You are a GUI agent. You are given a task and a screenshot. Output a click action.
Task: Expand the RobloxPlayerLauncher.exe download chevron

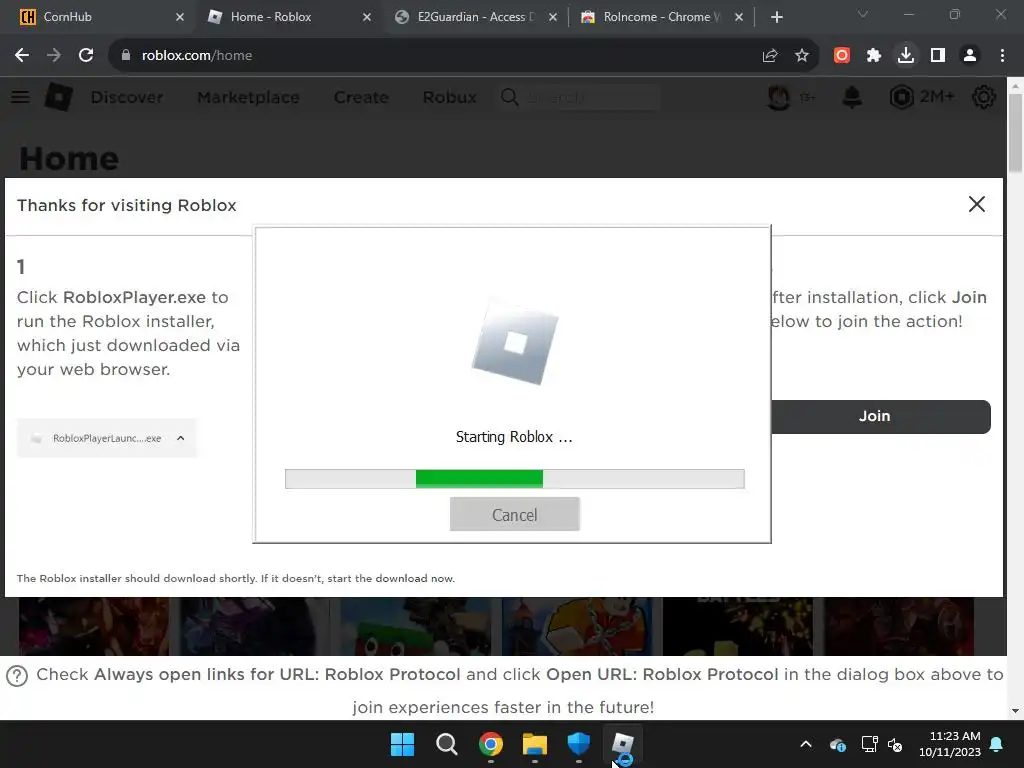[181, 438]
